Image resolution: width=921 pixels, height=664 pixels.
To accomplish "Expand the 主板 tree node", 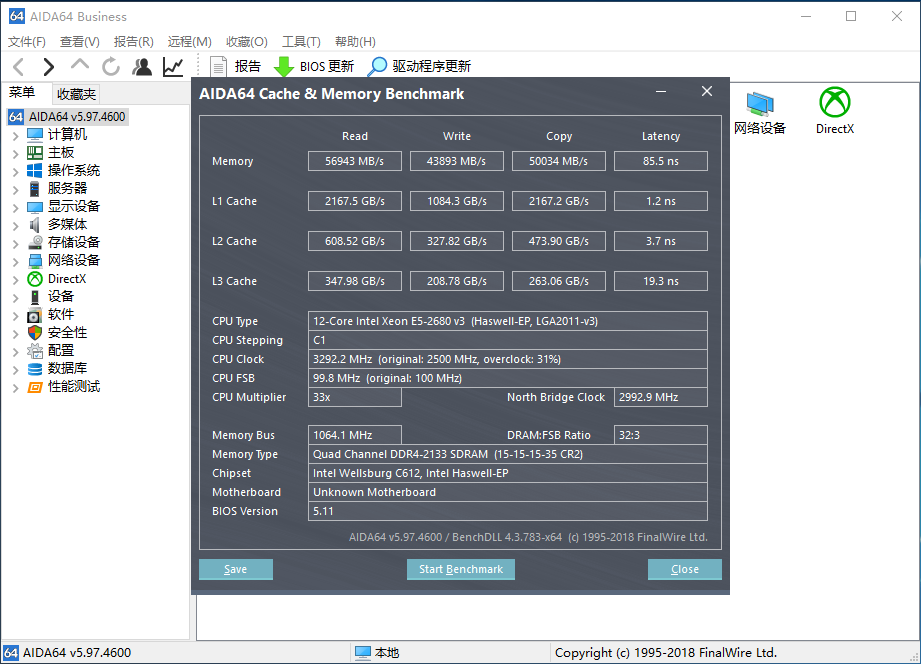I will pos(16,154).
